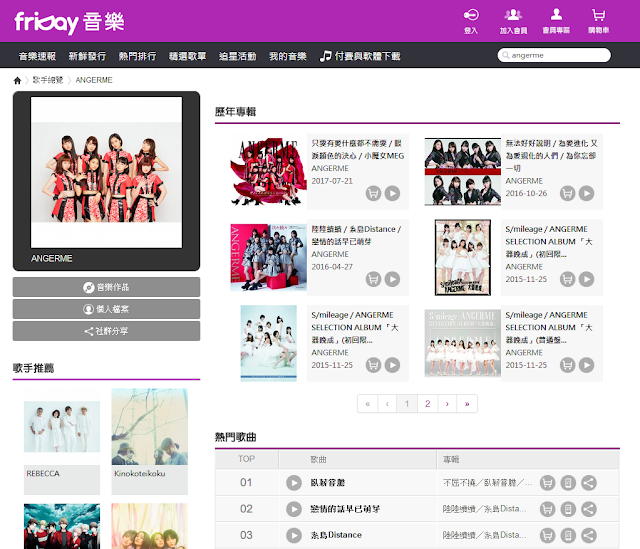Add song 01 to cart
This screenshot has height=549, width=640.
click(547, 483)
